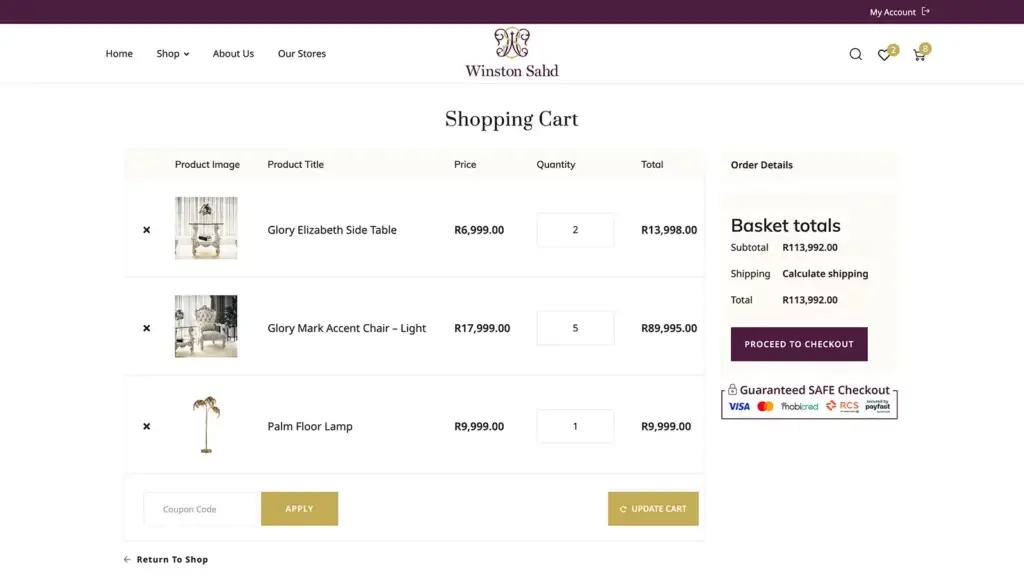Open Palm Floor Lamp title link

point(310,426)
